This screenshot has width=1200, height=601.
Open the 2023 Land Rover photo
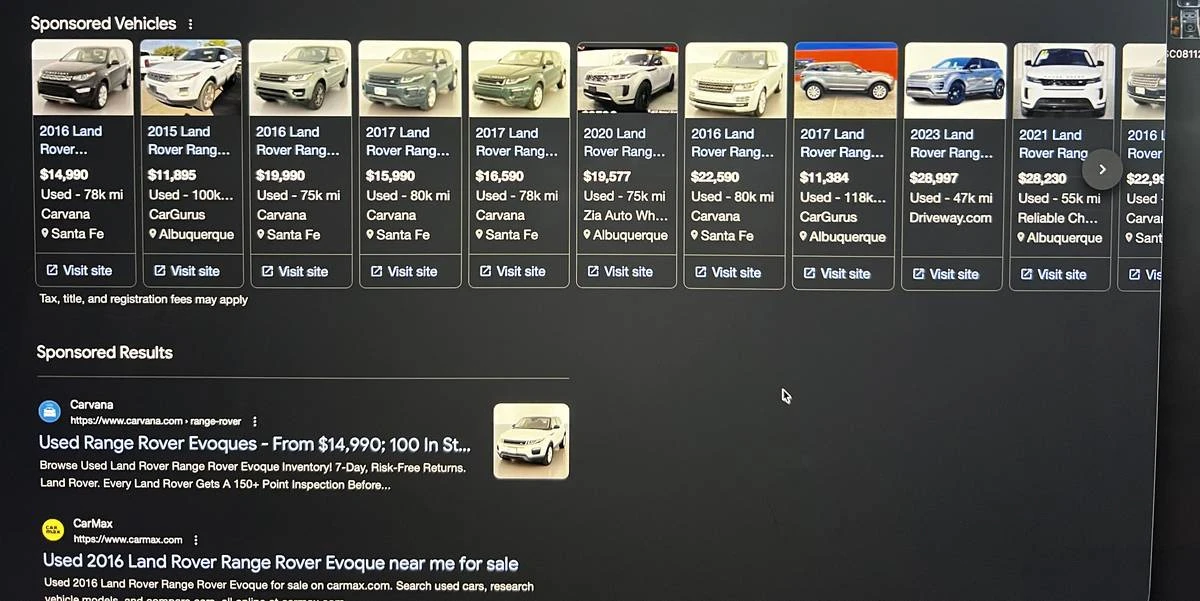pos(955,81)
